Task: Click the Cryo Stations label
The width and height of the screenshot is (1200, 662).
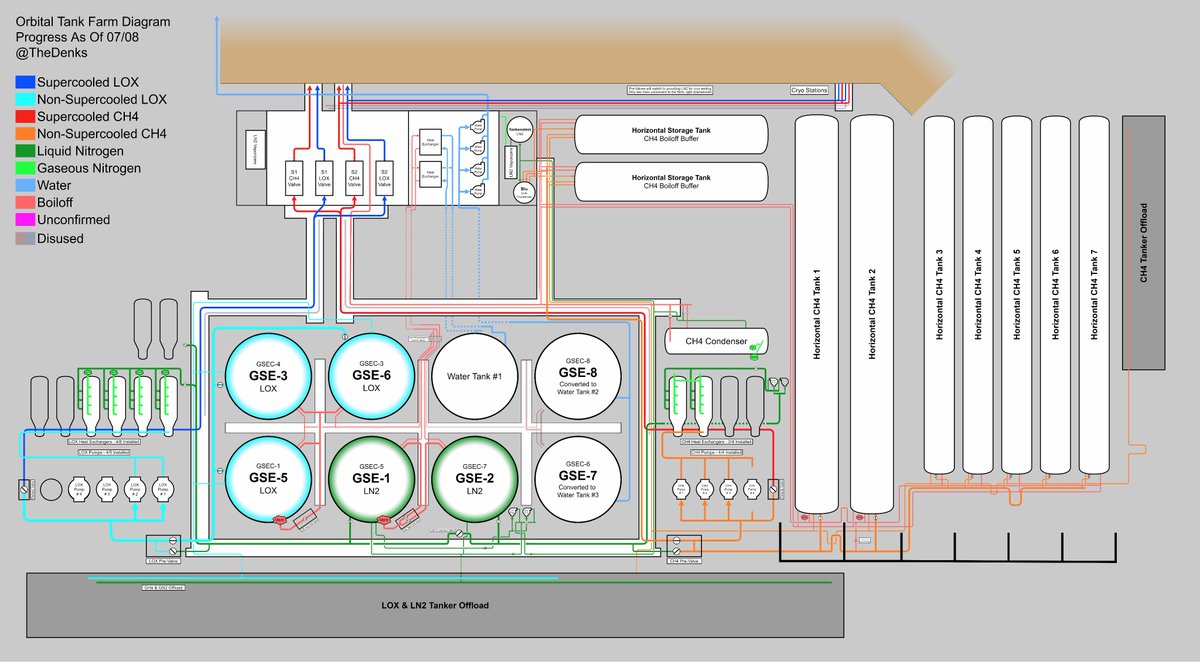Action: tap(810, 91)
